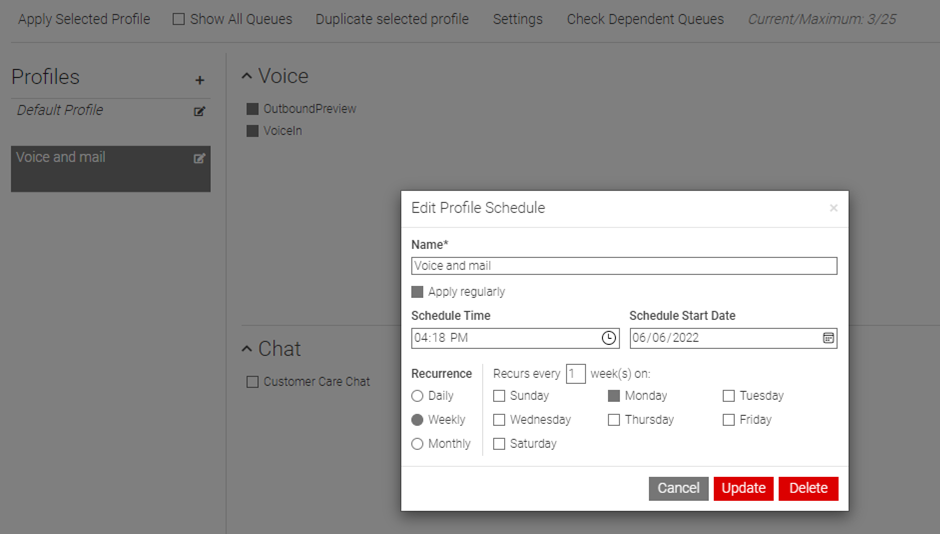Click the Schedule Start Date field
This screenshot has width=940, height=534.
733,338
